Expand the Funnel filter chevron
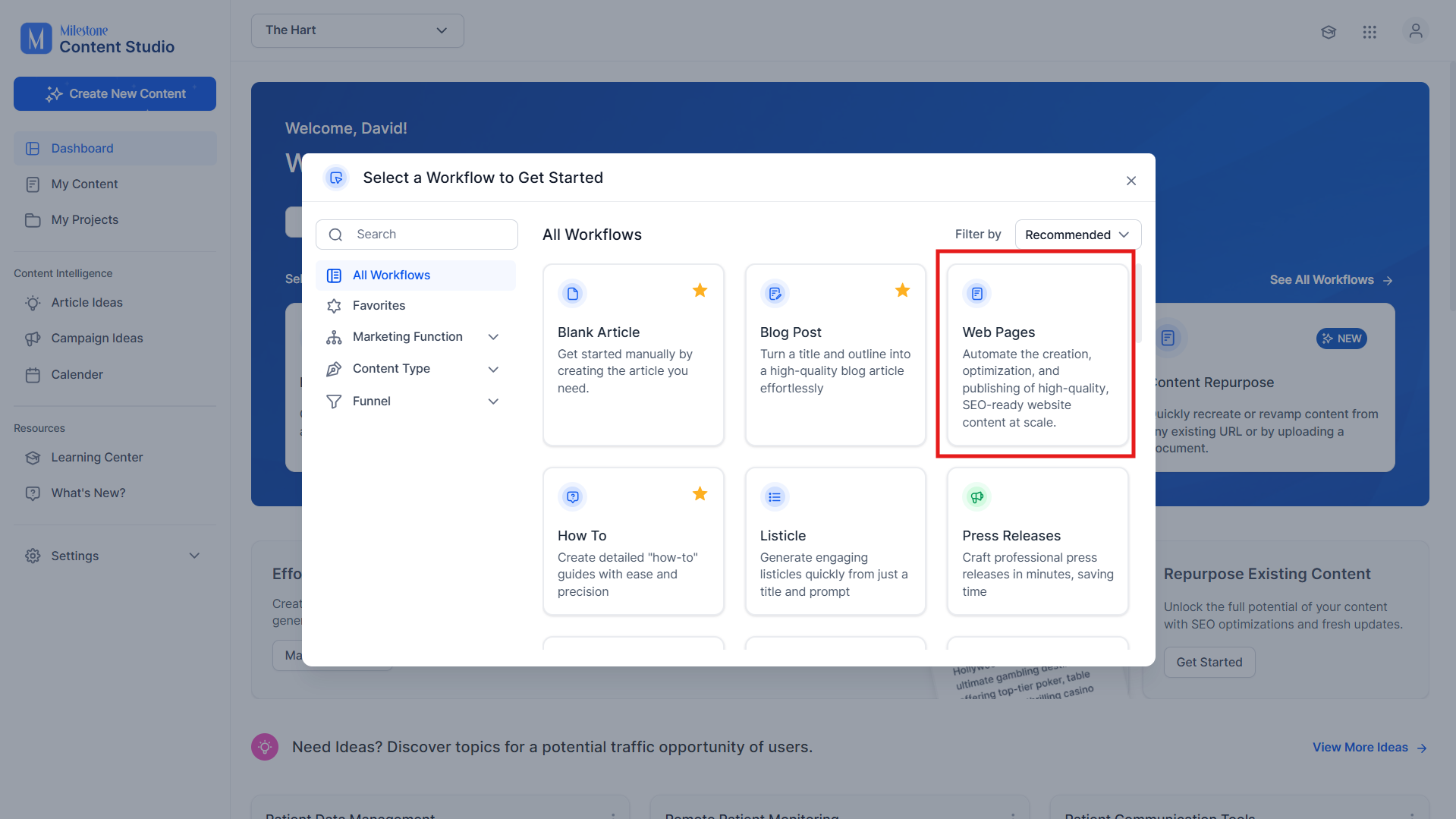The image size is (1456, 819). click(493, 402)
